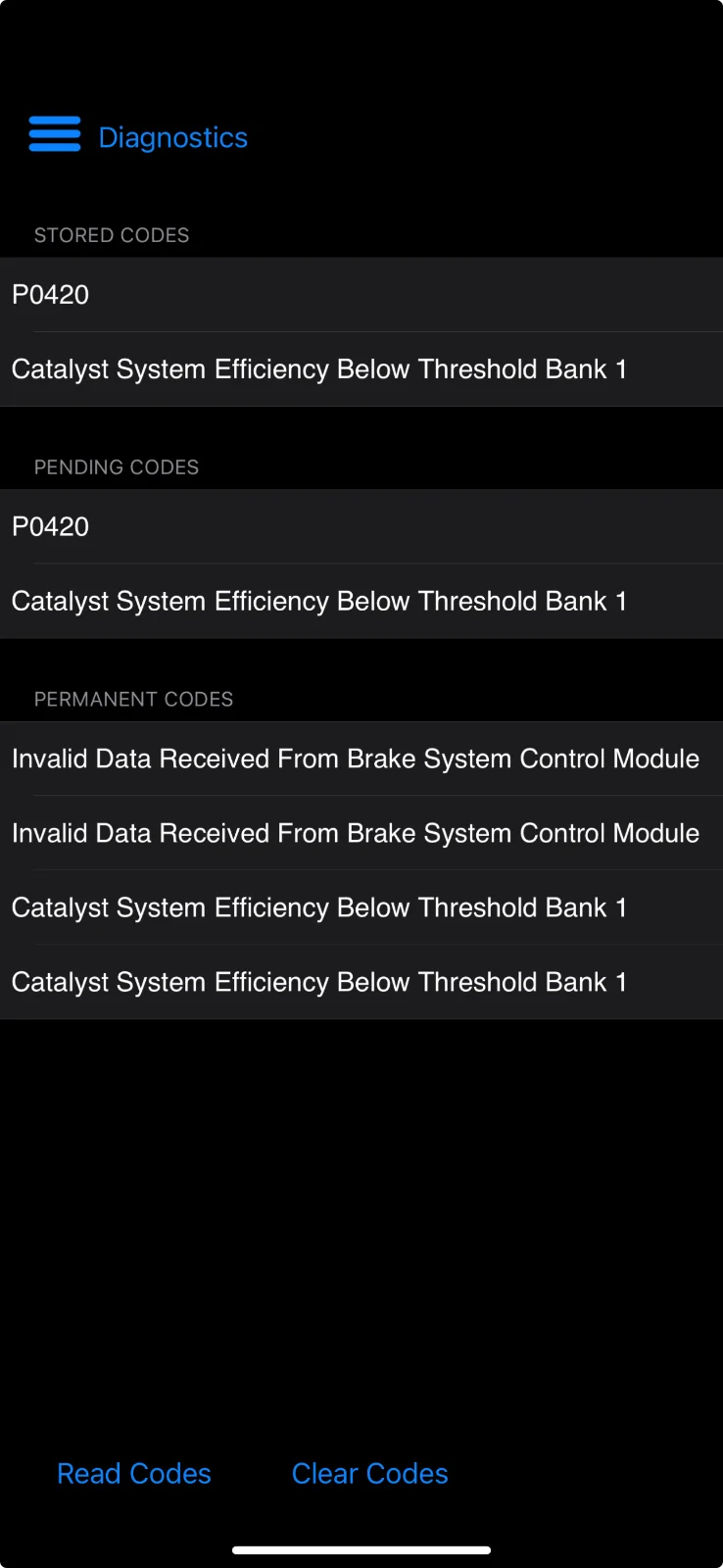
Task: Tap the PENDING CODES section header
Action: click(x=117, y=467)
